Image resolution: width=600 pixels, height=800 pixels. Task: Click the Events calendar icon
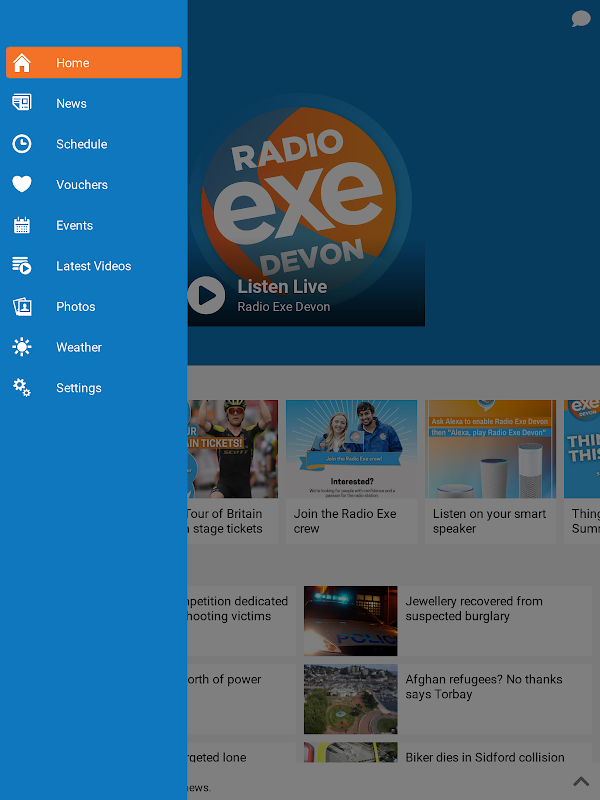[21, 225]
